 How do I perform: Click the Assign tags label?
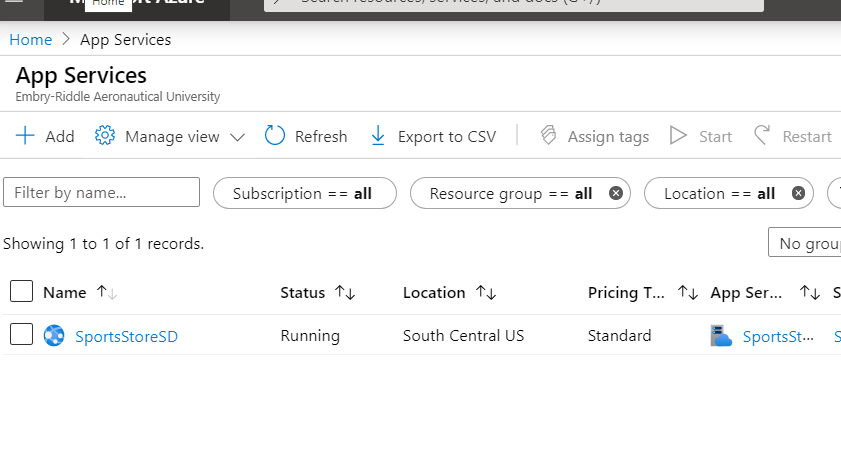tap(608, 137)
